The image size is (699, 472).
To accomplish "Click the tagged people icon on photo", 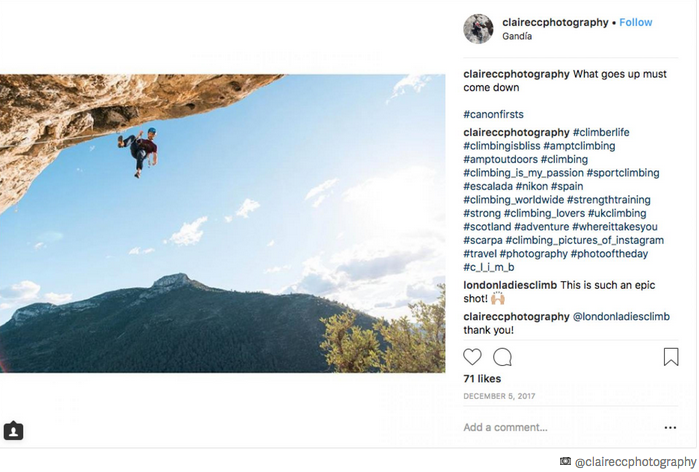I will tap(13, 431).
